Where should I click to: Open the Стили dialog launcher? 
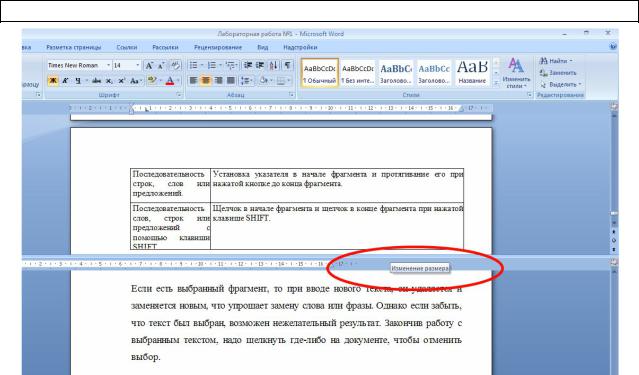tap(529, 95)
